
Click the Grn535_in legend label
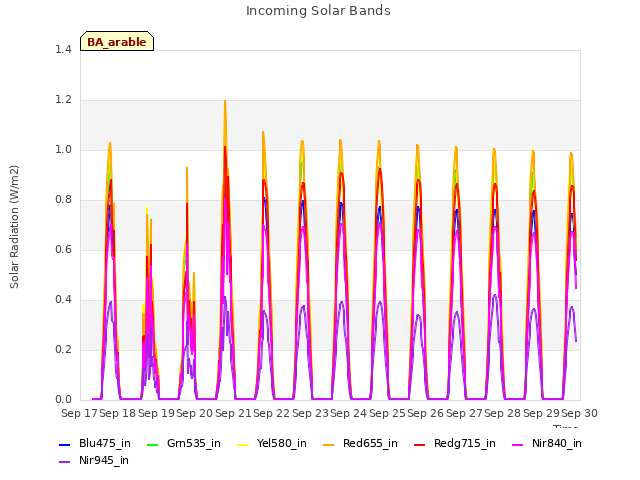click(x=193, y=444)
